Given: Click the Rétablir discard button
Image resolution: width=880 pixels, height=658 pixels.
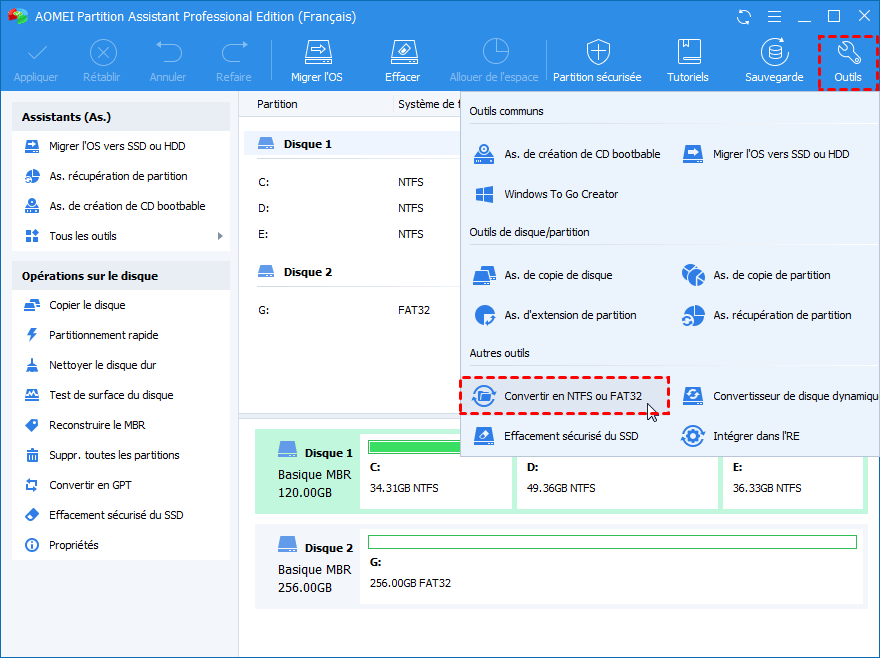Looking at the screenshot, I should (102, 62).
